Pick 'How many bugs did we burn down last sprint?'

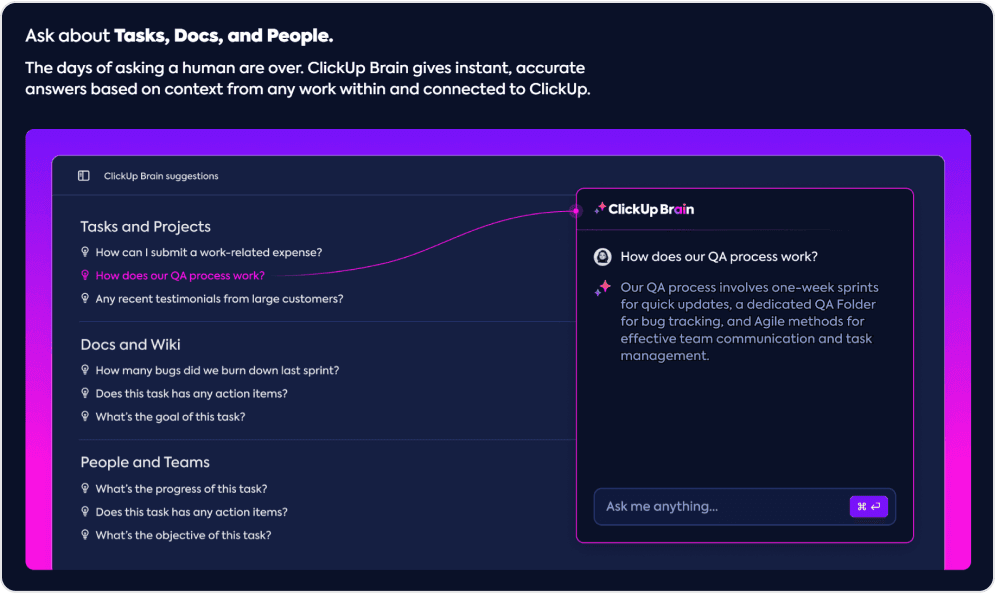click(x=217, y=370)
